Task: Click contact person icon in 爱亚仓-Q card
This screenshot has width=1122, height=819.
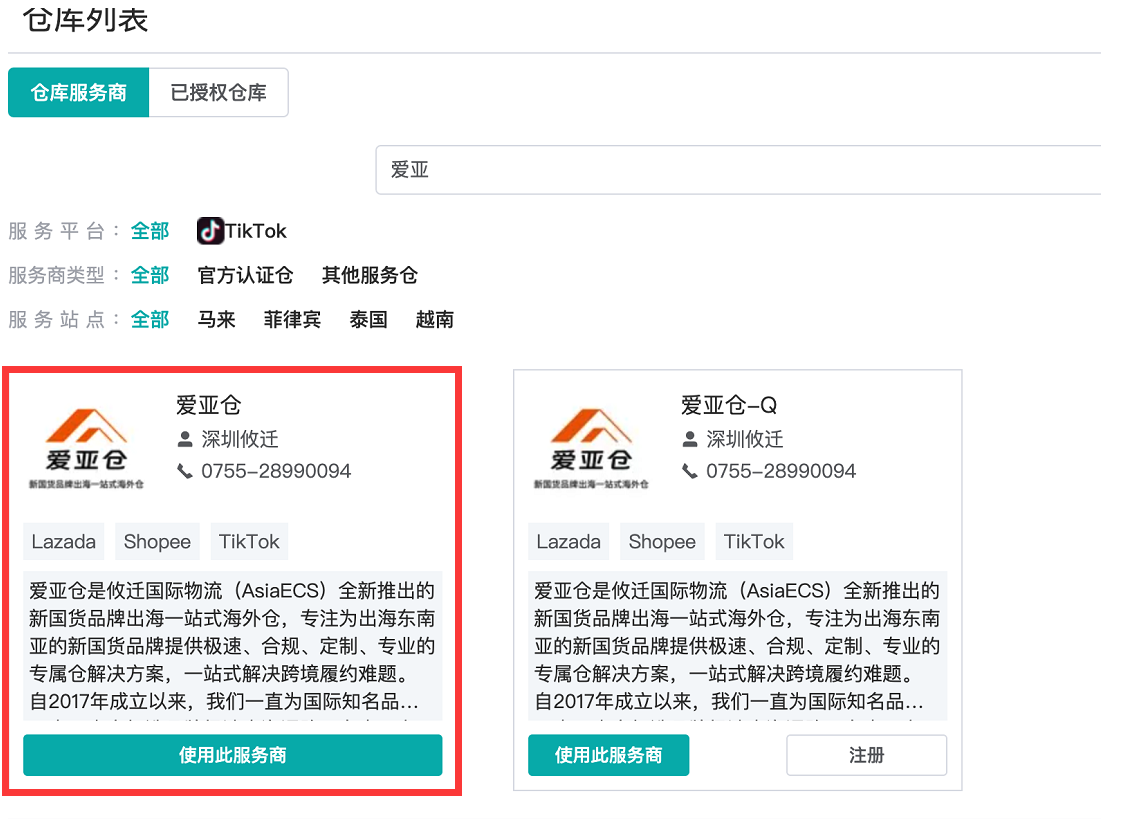Action: tap(690, 439)
